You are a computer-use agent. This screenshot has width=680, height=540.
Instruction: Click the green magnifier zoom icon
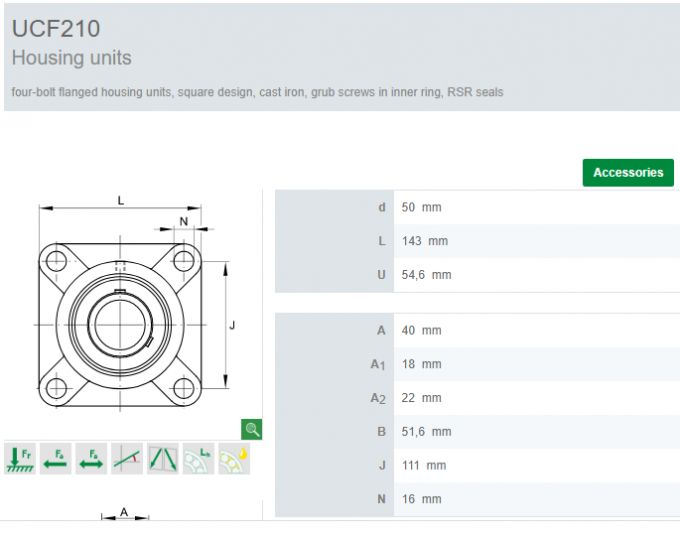tap(252, 429)
